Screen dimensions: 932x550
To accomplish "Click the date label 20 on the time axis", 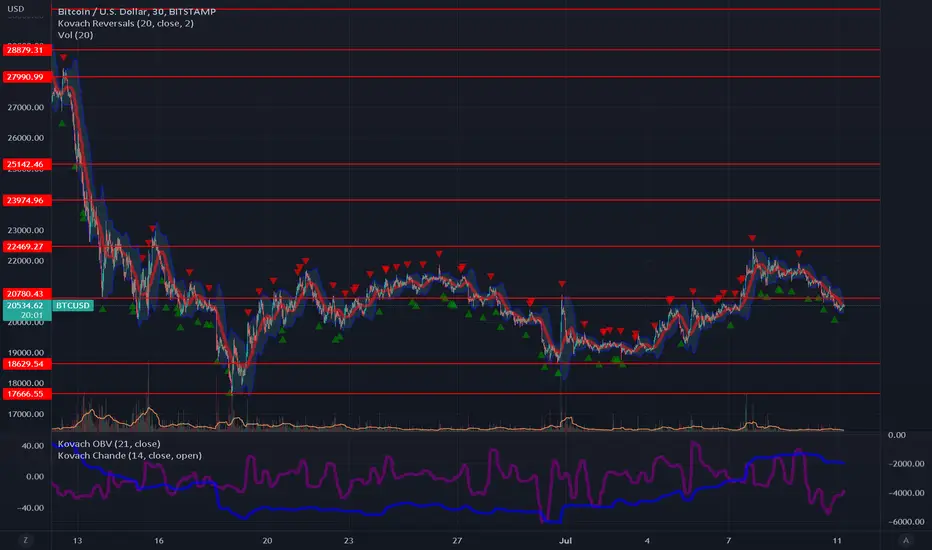I will [x=267, y=540].
